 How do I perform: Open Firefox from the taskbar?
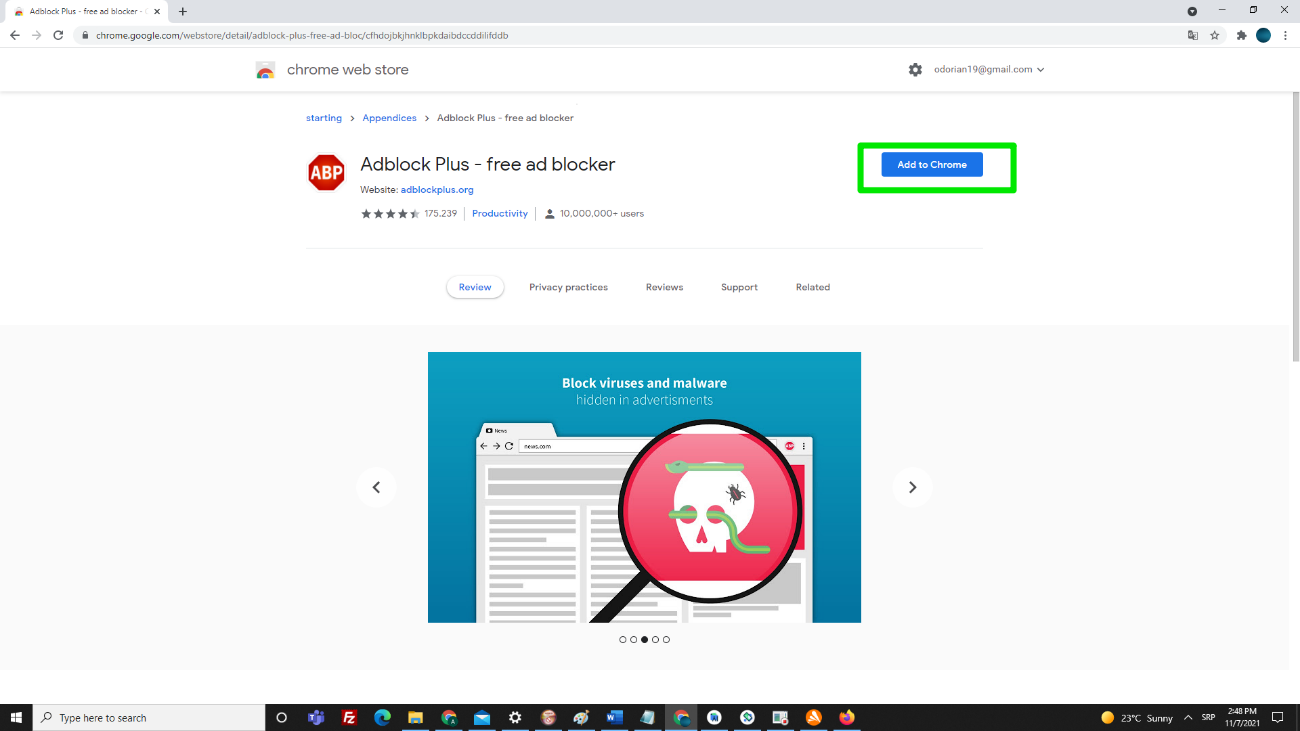tap(847, 718)
